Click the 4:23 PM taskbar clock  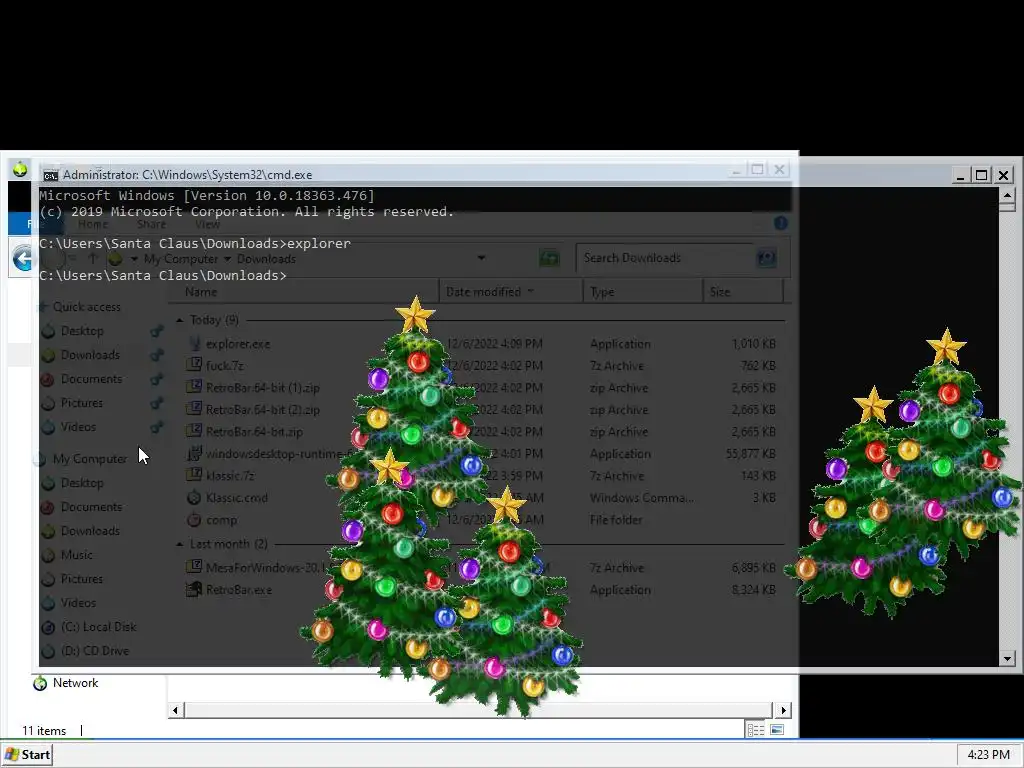click(989, 755)
